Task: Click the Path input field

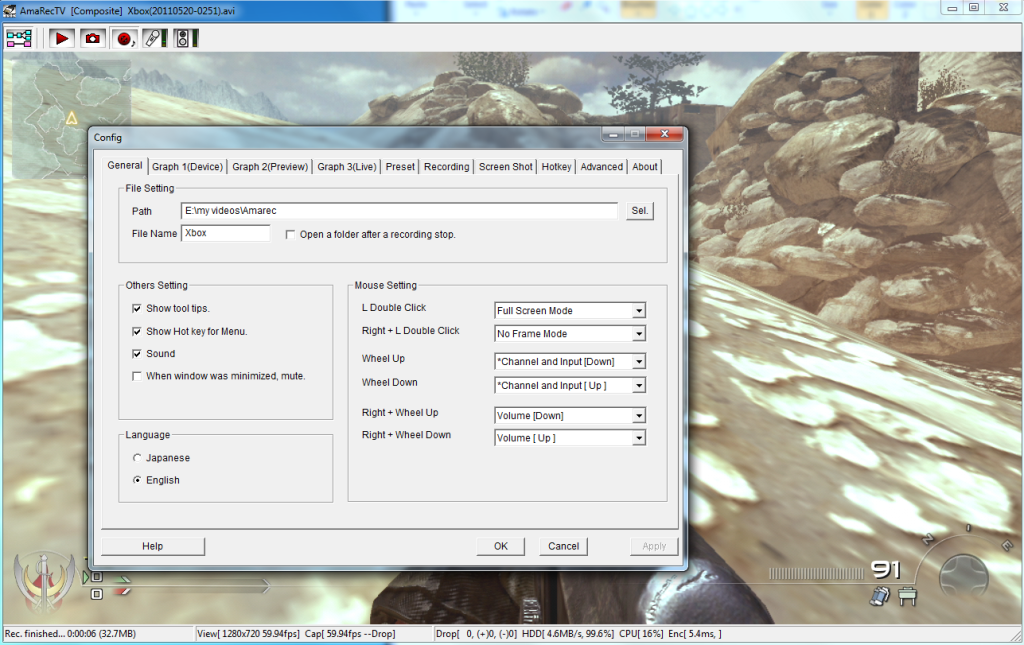Action: point(399,211)
